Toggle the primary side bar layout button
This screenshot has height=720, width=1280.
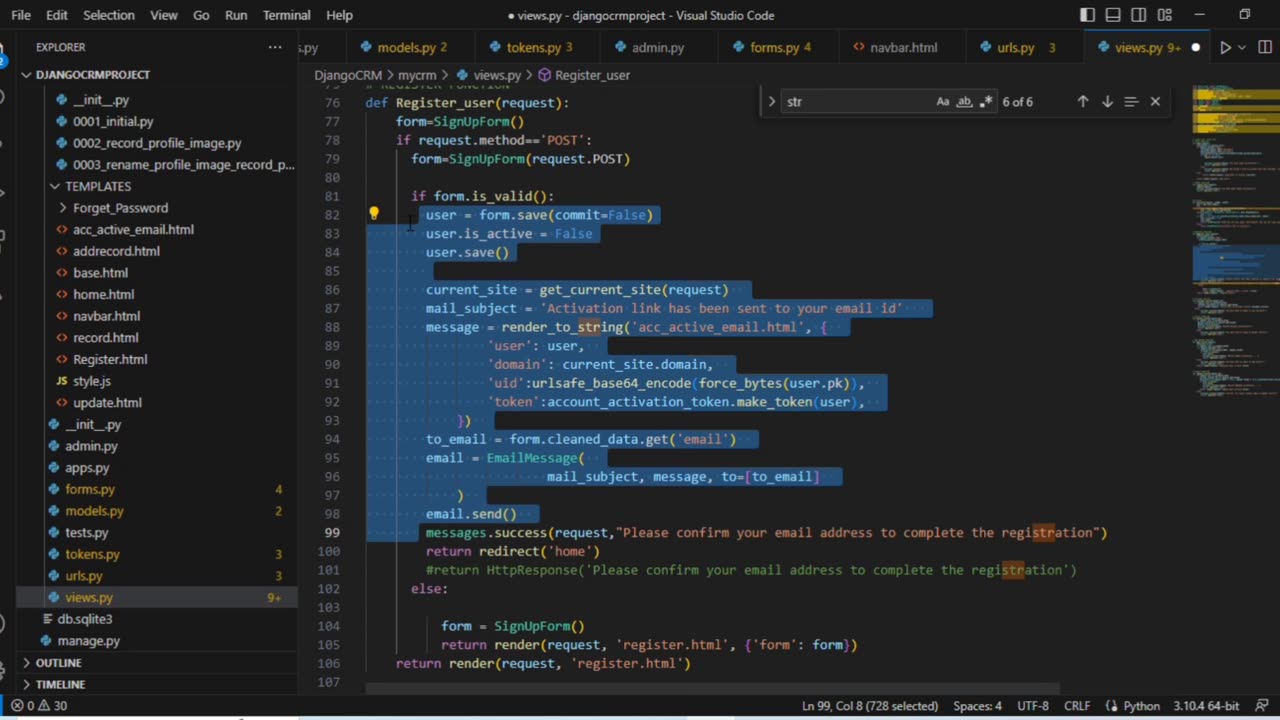pos(1088,15)
